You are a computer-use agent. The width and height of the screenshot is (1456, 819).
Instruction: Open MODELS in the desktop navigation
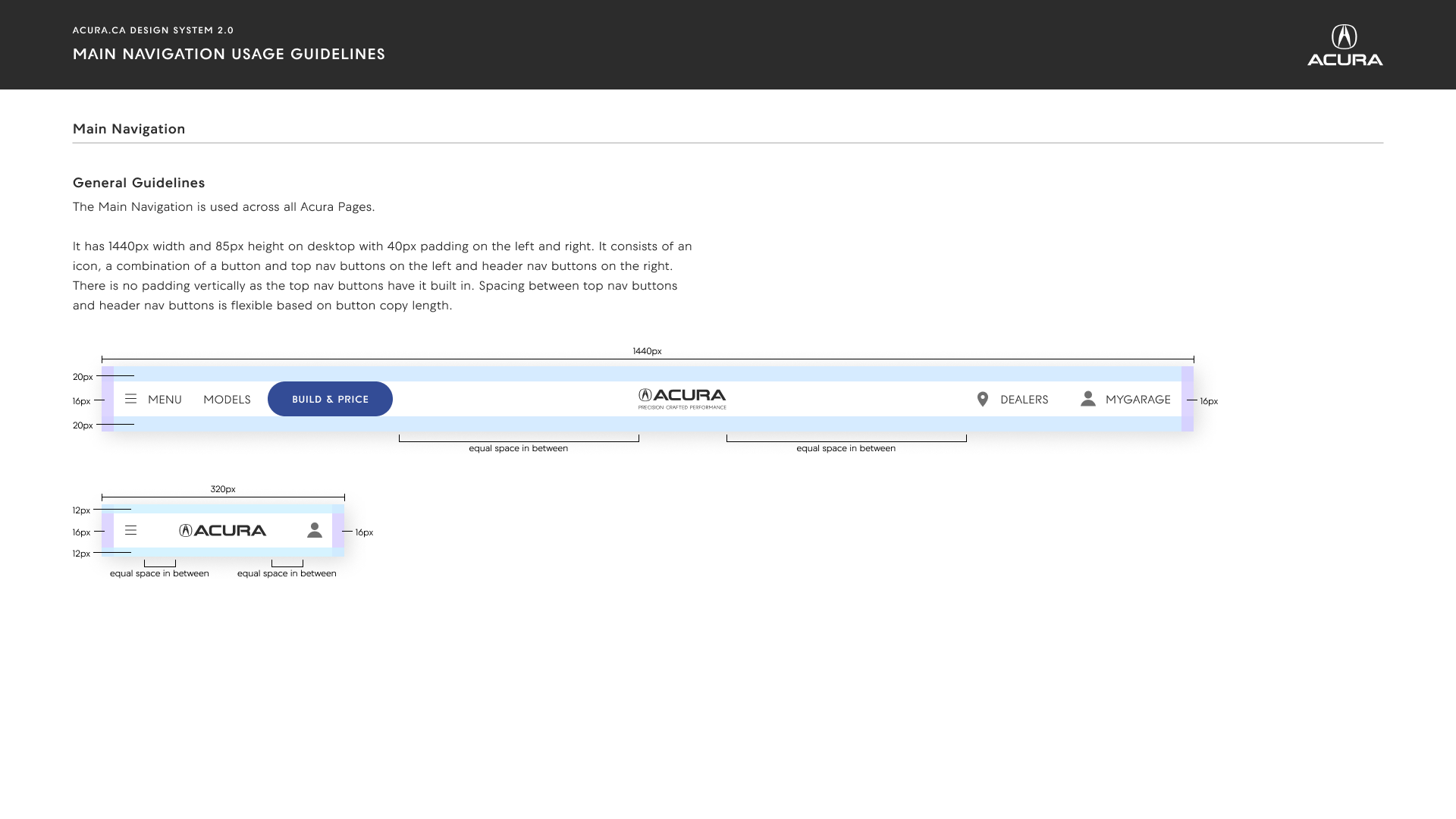pos(227,400)
